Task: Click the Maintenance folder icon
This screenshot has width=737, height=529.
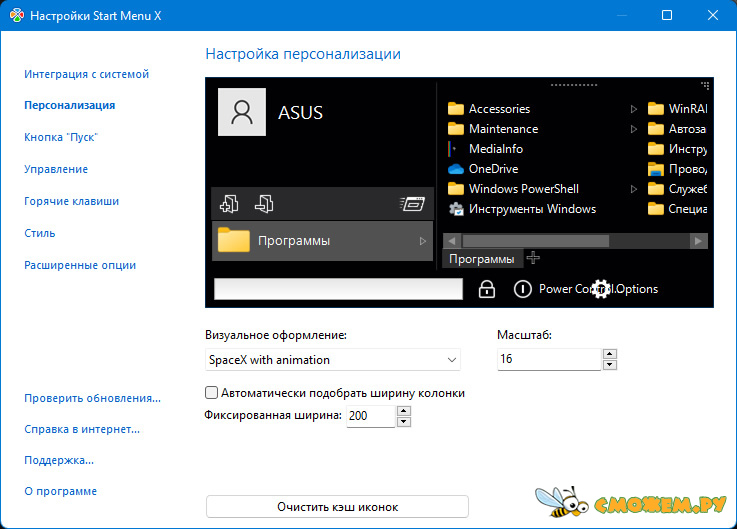Action: (455, 128)
